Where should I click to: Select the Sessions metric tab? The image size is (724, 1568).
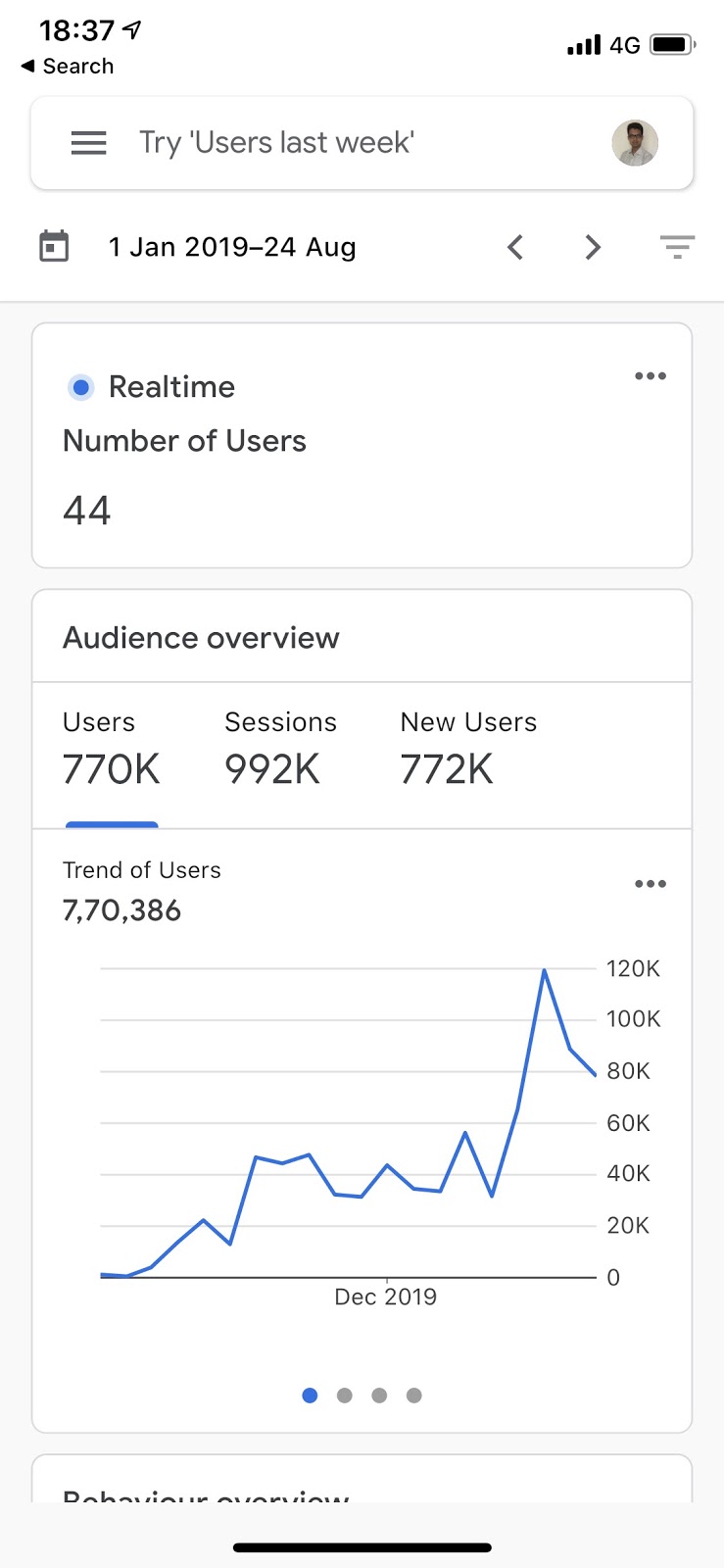point(280,751)
